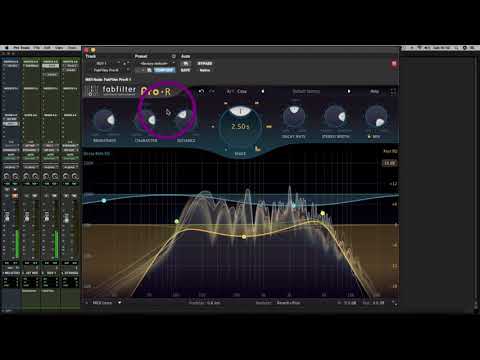The width and height of the screenshot is (480, 360).
Task: Click the Native button in plug-in header
Action: coord(205,70)
